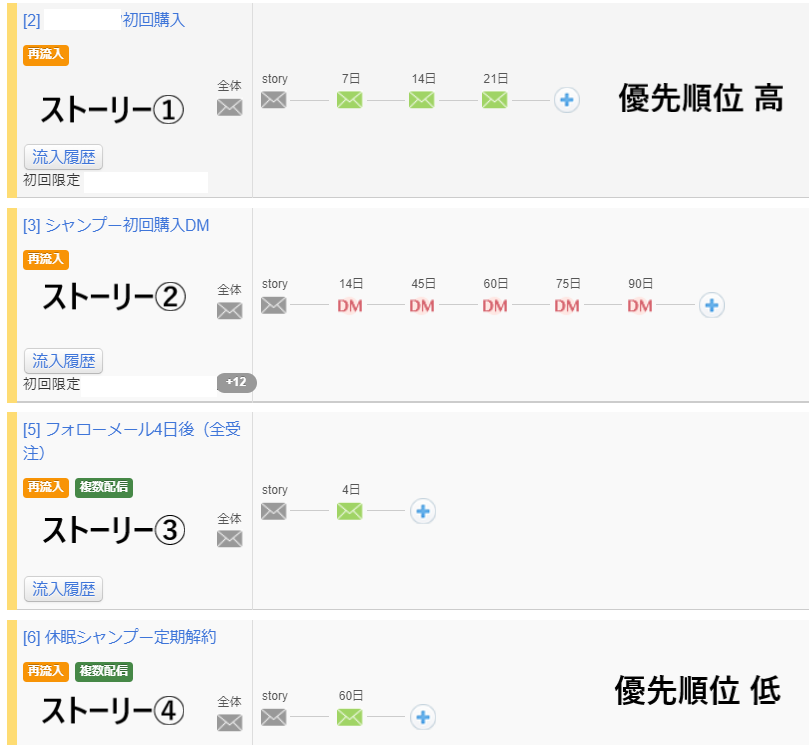The width and height of the screenshot is (809, 745).
Task: Add a step after 90日 DM
Action: point(711,306)
